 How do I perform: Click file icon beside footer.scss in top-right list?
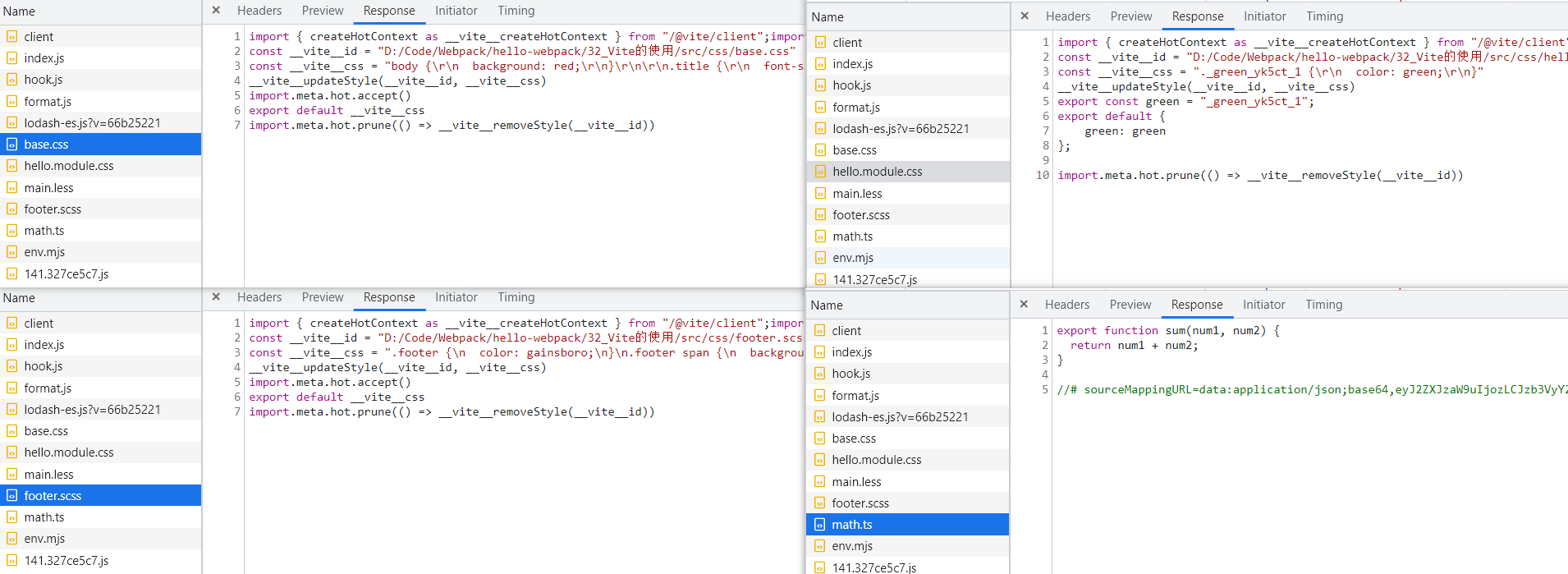click(820, 215)
